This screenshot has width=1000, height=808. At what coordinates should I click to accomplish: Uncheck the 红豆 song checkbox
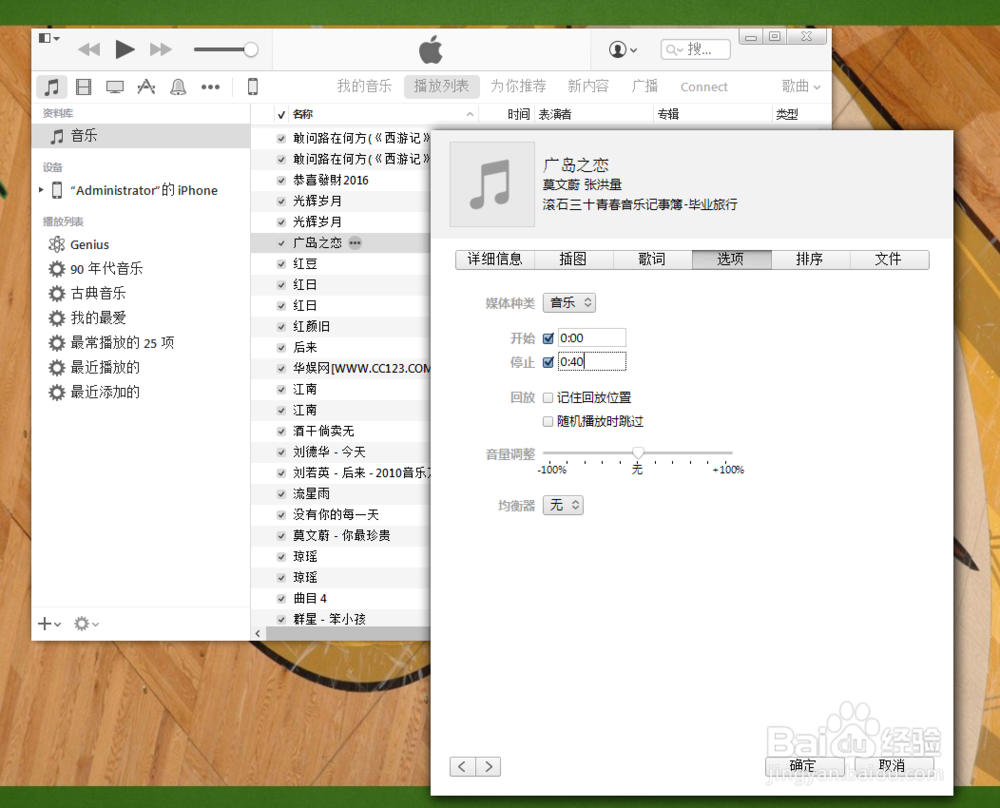coord(281,264)
